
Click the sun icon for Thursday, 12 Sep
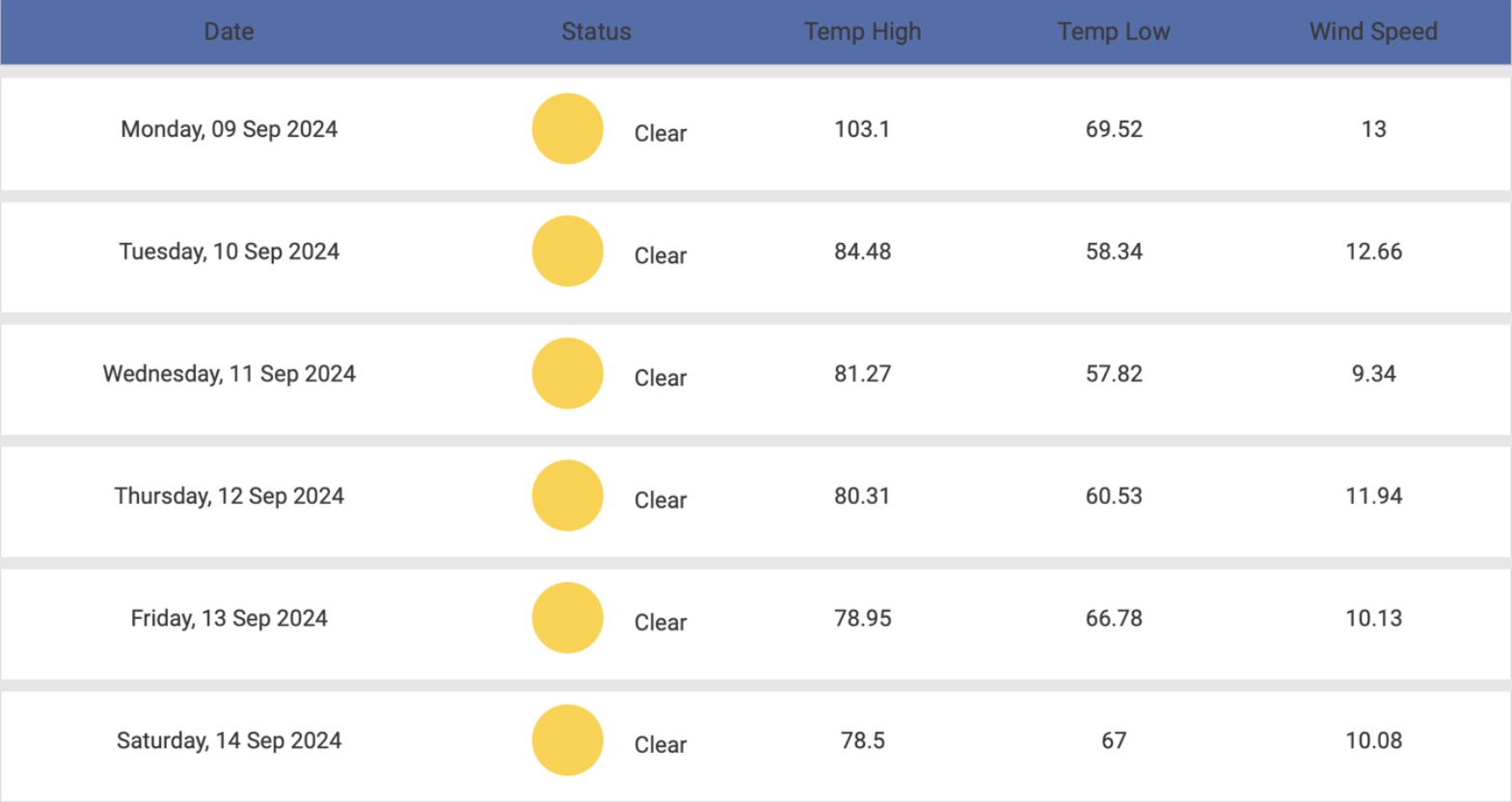(x=567, y=496)
